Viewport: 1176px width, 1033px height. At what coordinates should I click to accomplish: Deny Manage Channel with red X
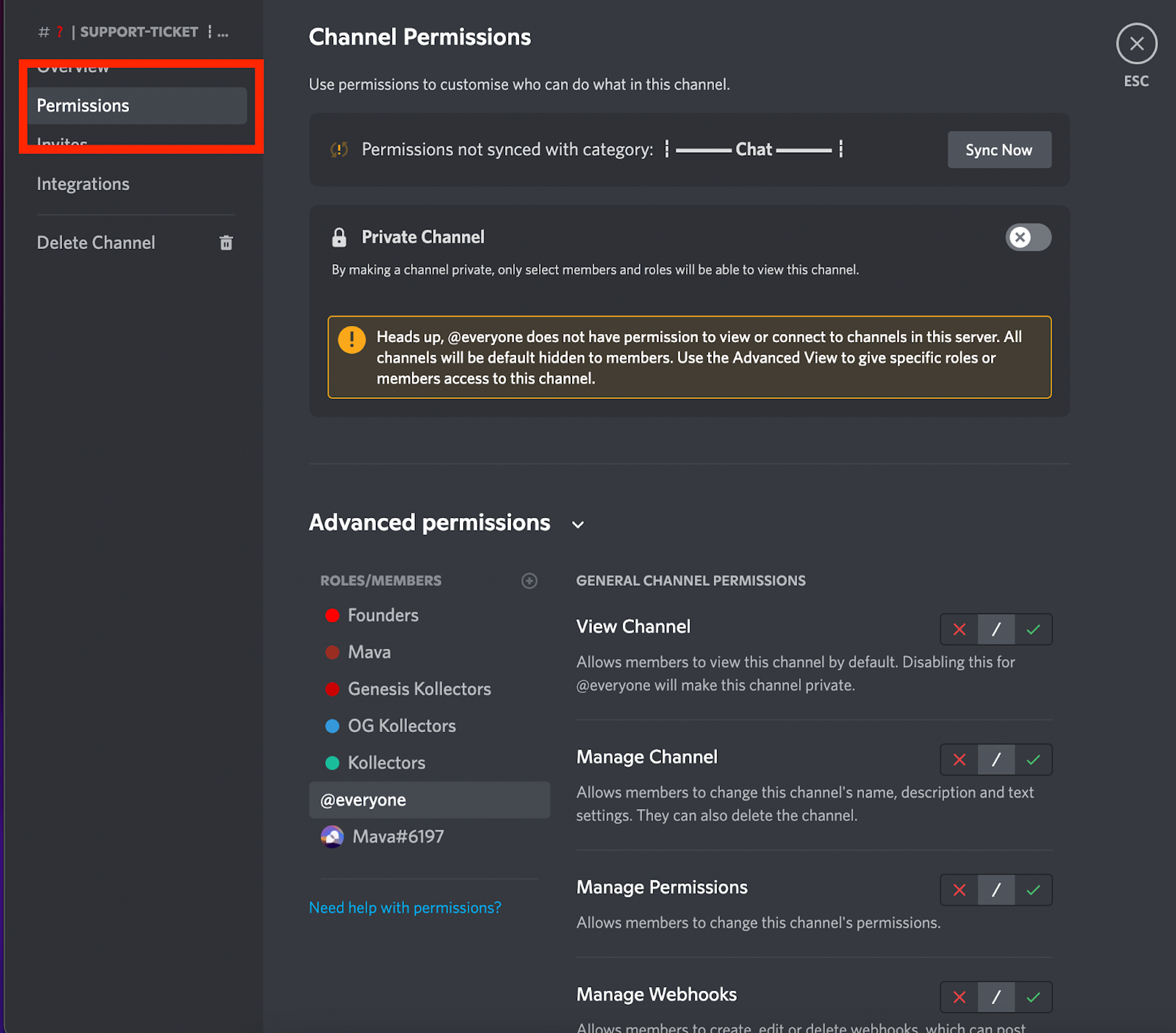pos(959,759)
